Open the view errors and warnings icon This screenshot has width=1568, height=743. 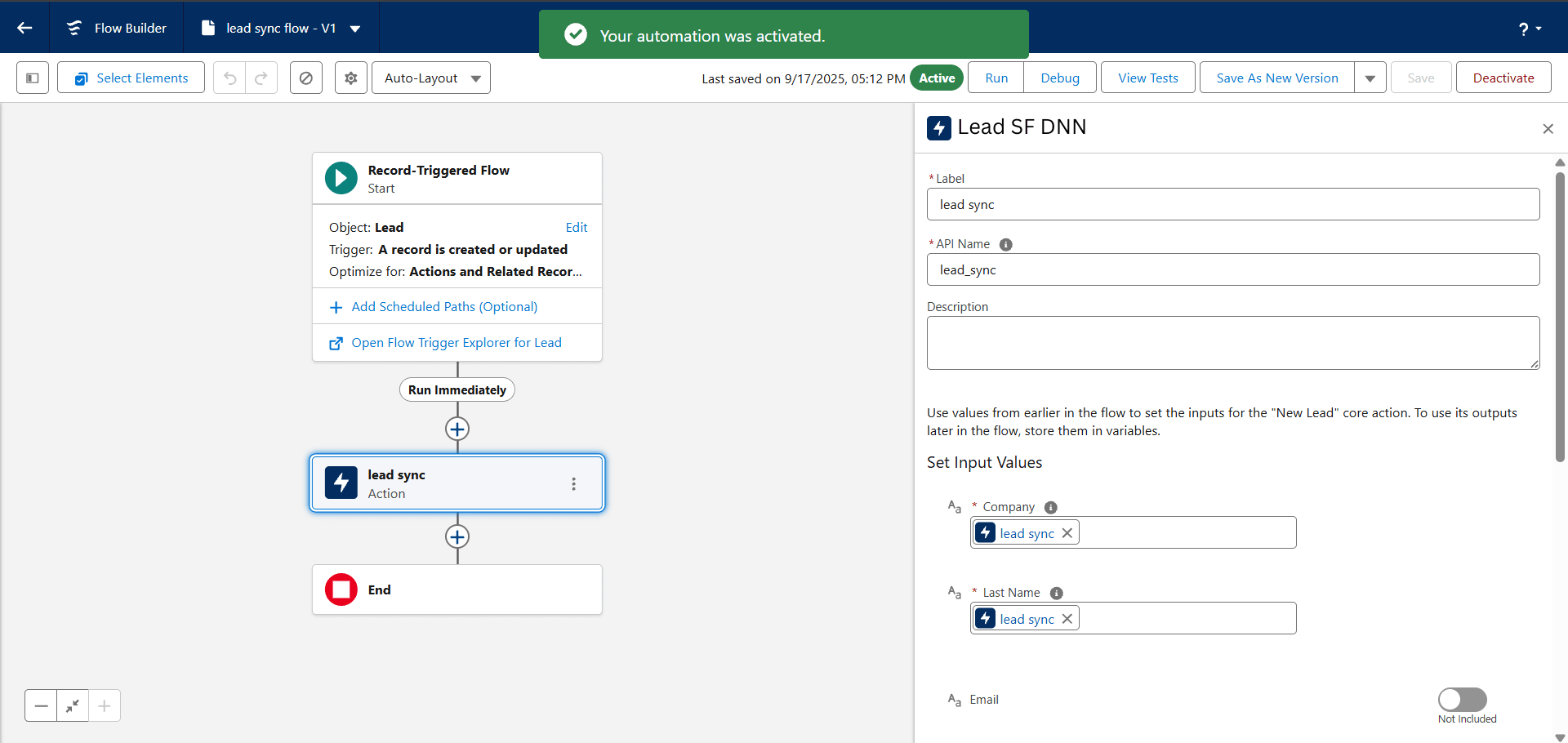(x=306, y=78)
